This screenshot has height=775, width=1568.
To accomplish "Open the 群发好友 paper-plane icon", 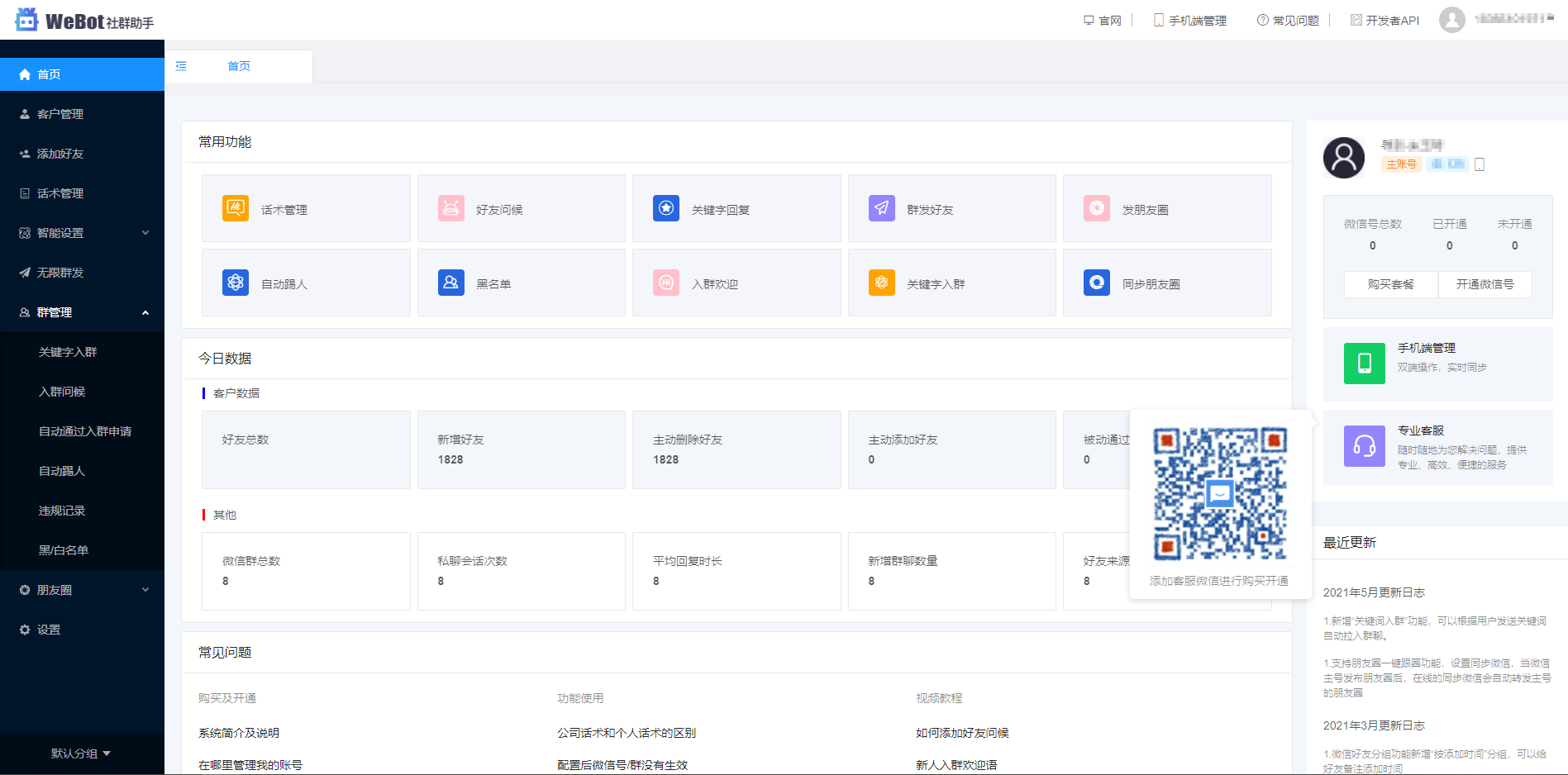I will 882,208.
